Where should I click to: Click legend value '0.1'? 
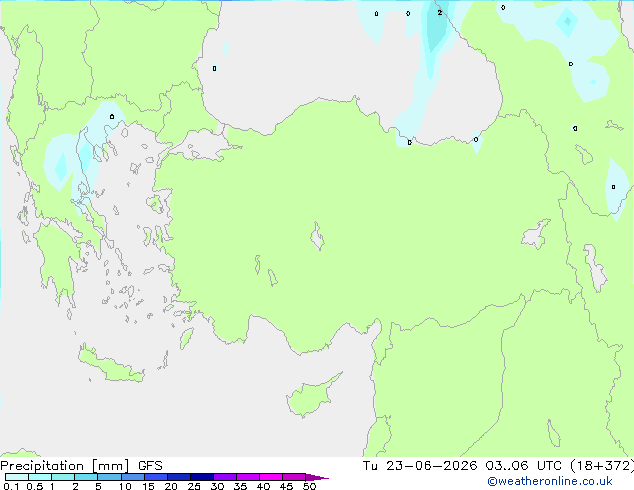pyautogui.click(x=11, y=486)
